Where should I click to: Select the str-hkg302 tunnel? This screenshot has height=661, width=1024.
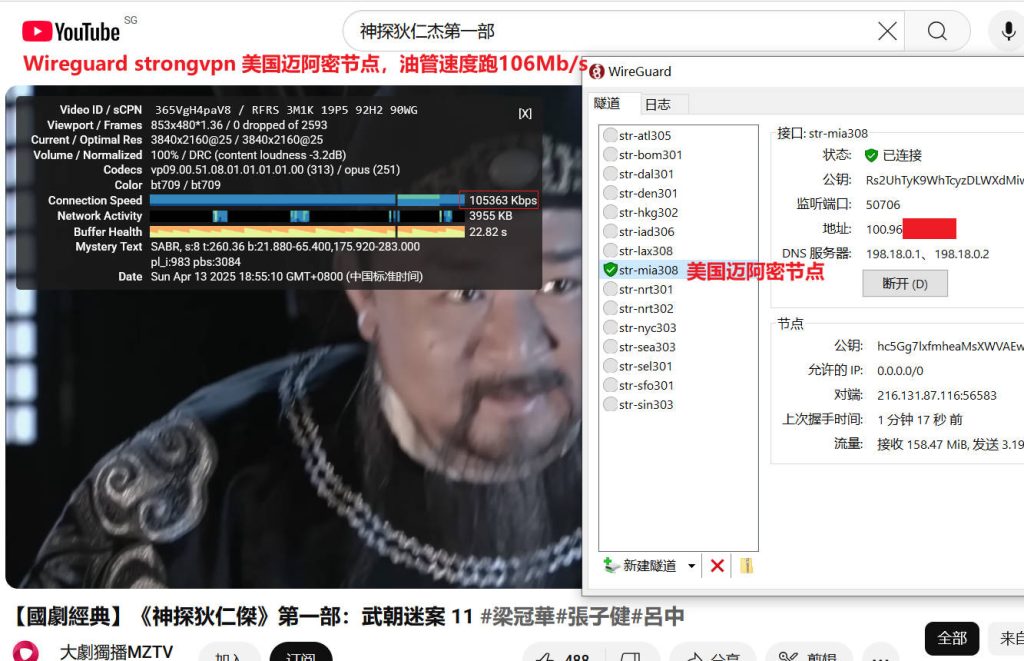pos(647,213)
